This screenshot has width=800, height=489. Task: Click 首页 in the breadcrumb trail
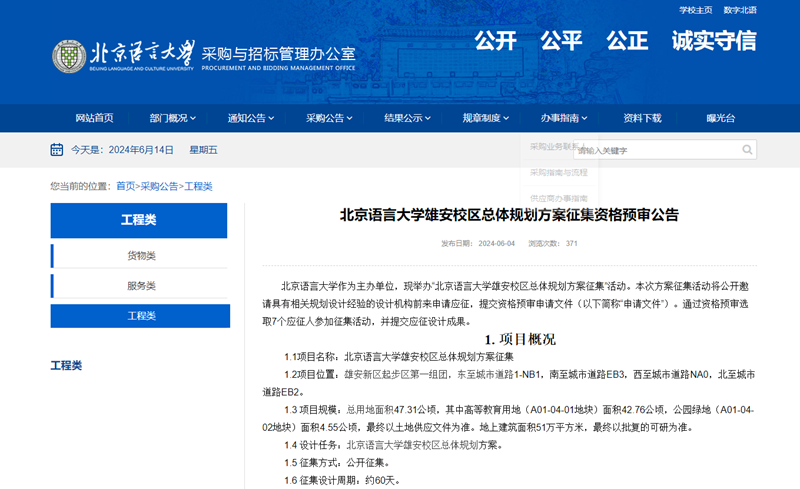[x=125, y=186]
